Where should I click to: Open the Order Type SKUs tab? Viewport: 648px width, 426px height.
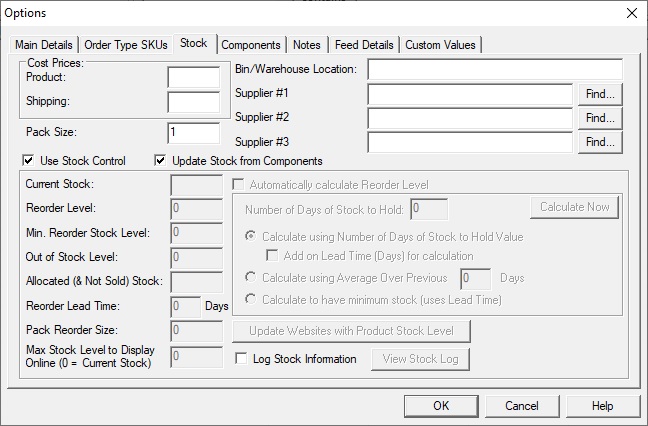[126, 45]
